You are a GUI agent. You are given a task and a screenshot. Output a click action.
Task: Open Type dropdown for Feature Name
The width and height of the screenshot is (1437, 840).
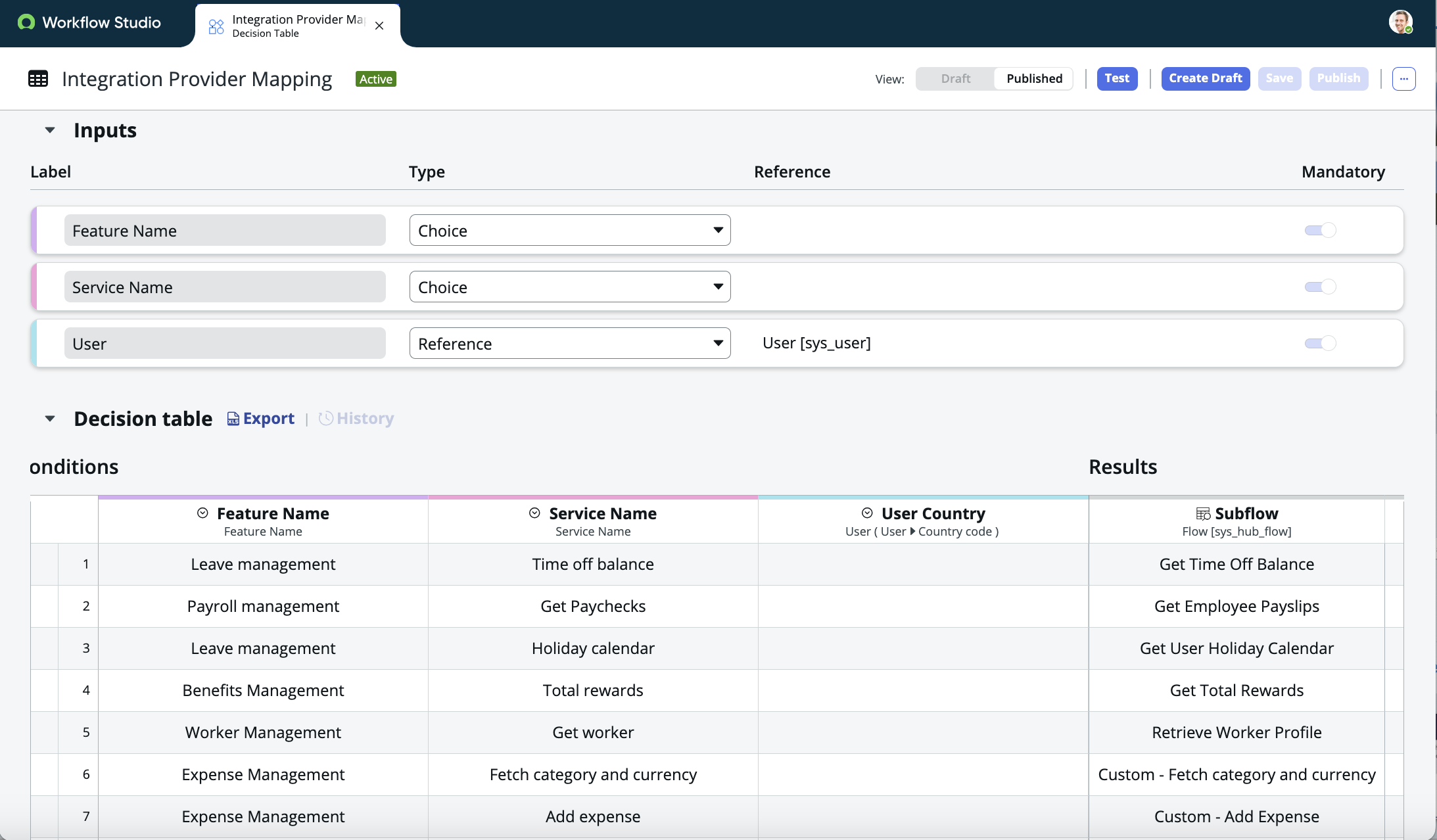(570, 230)
